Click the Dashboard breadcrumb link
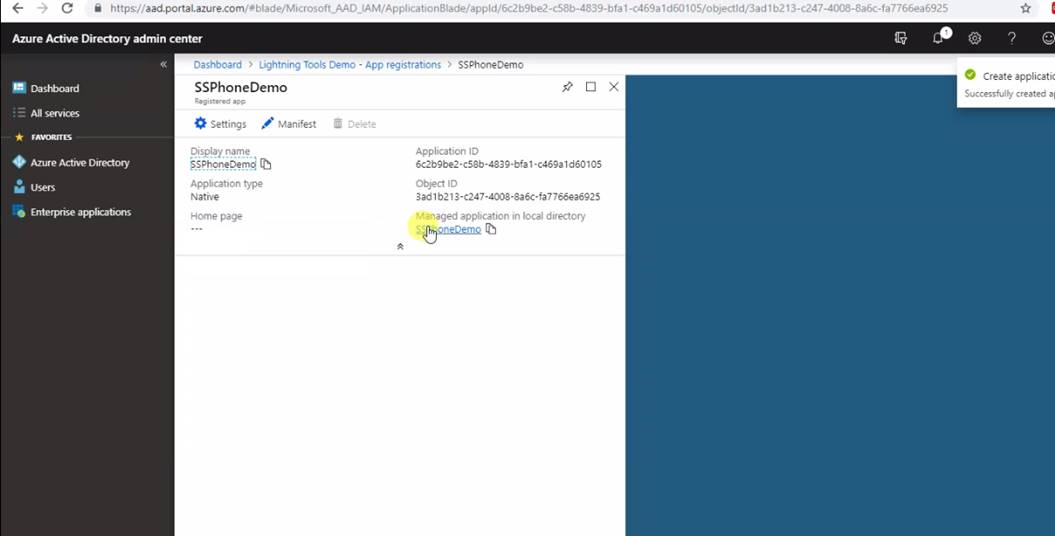Screen dimensions: 1055x536 click(217, 65)
